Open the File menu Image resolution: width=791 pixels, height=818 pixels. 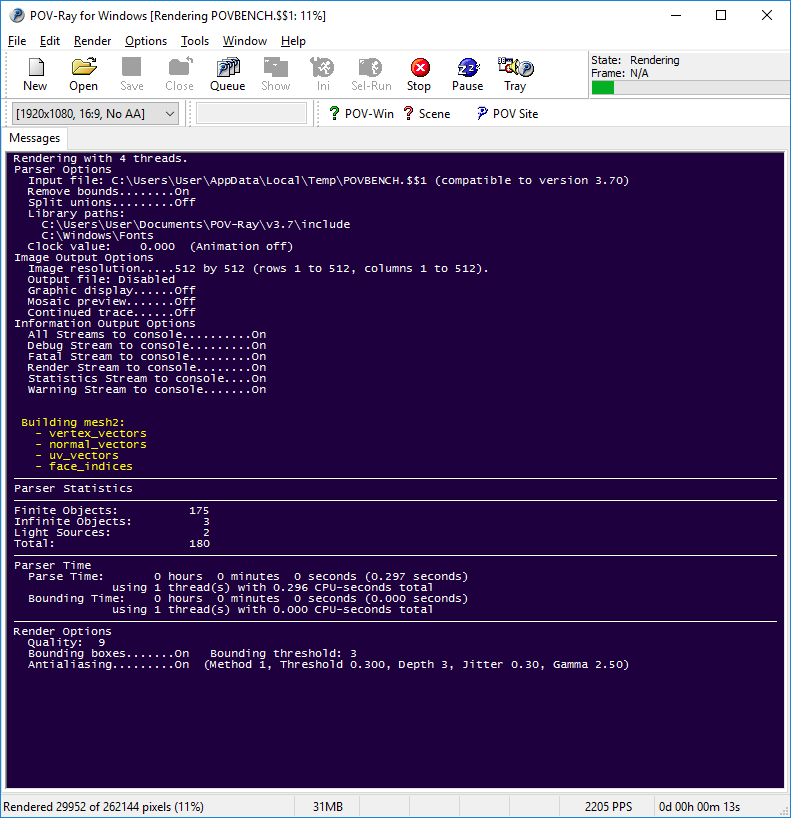point(17,41)
